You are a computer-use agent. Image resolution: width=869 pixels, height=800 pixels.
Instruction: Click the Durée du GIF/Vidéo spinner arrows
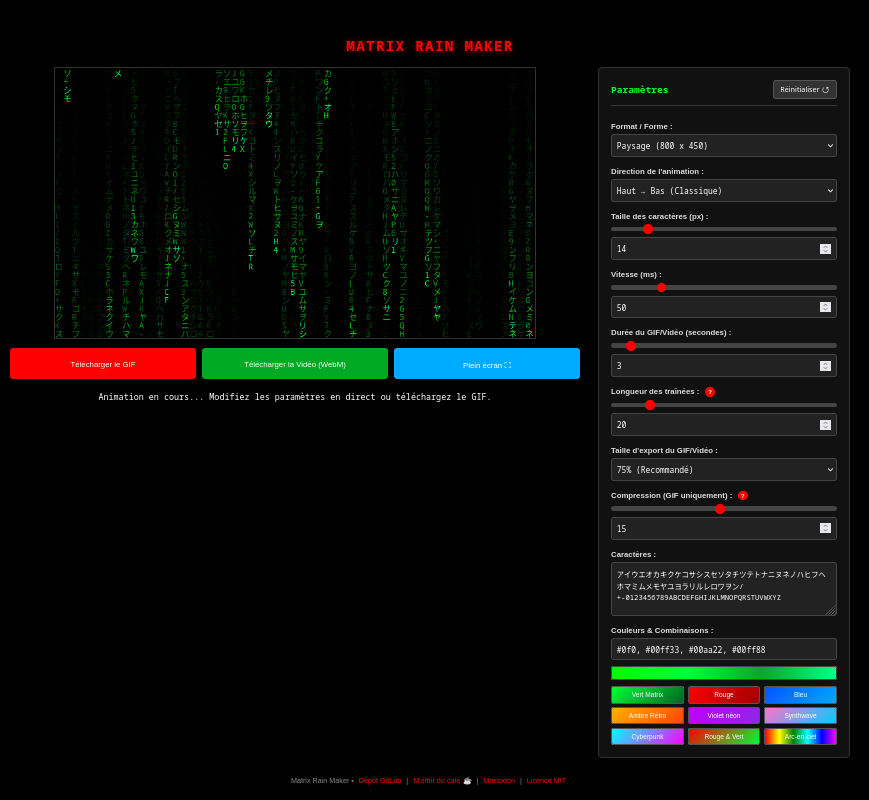[x=825, y=366]
